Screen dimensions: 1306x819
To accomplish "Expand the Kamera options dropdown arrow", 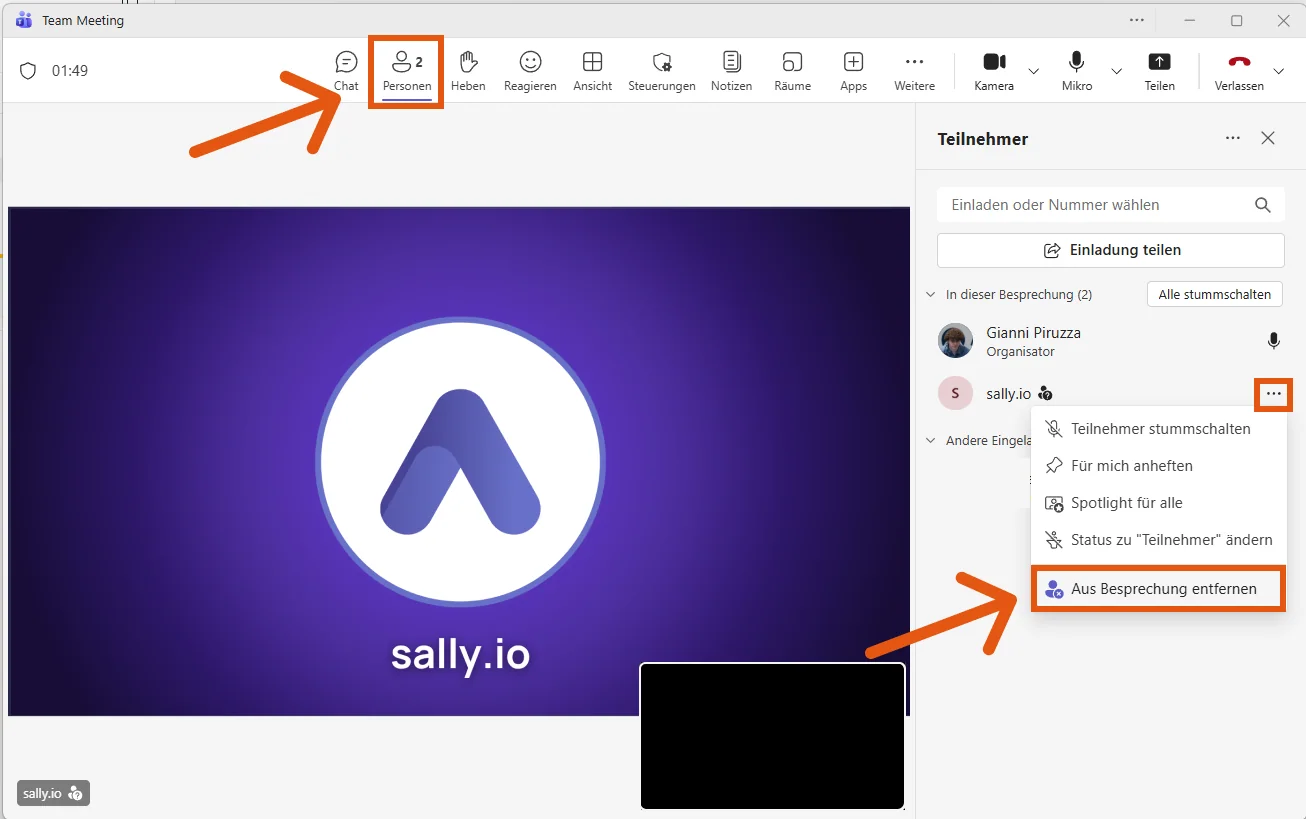I will point(1034,71).
